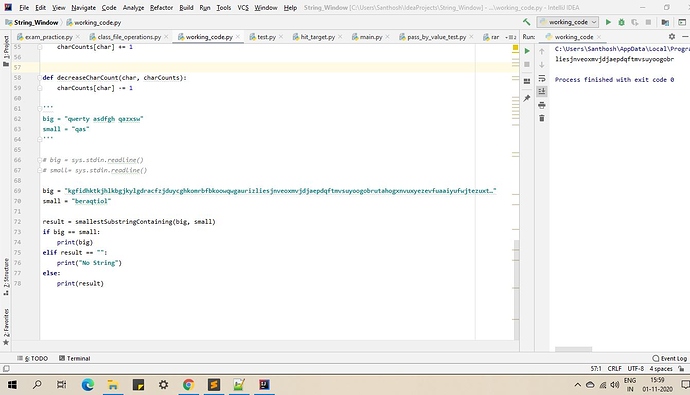Open the Terminal tool window

pyautogui.click(x=74, y=358)
